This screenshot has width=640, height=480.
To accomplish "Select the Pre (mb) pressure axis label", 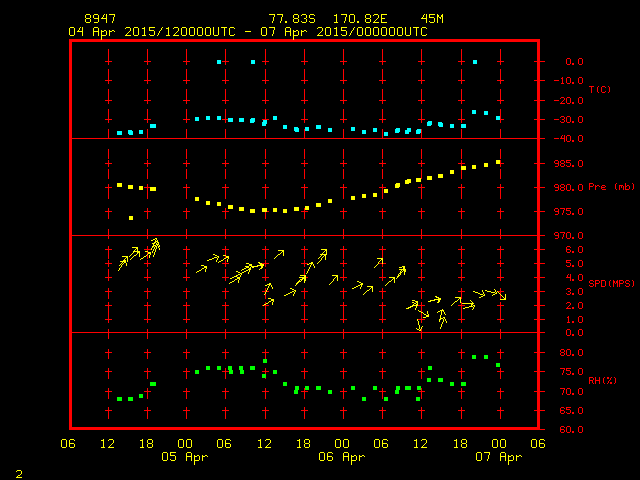I will (x=611, y=187).
